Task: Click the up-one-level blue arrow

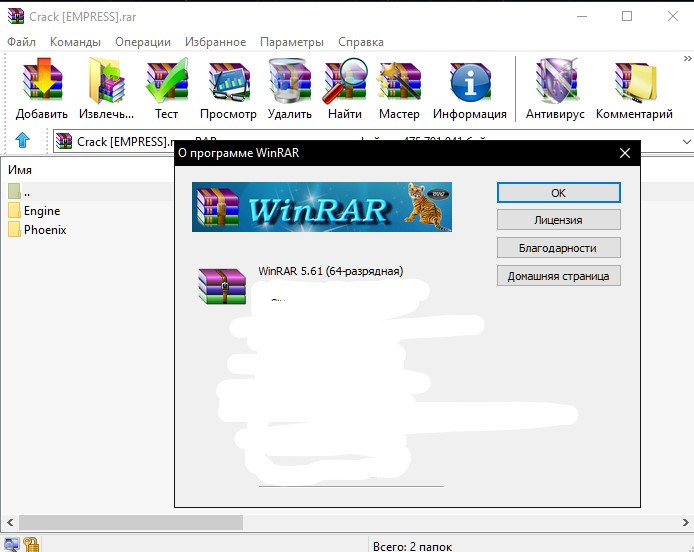Action: pyautogui.click(x=23, y=141)
